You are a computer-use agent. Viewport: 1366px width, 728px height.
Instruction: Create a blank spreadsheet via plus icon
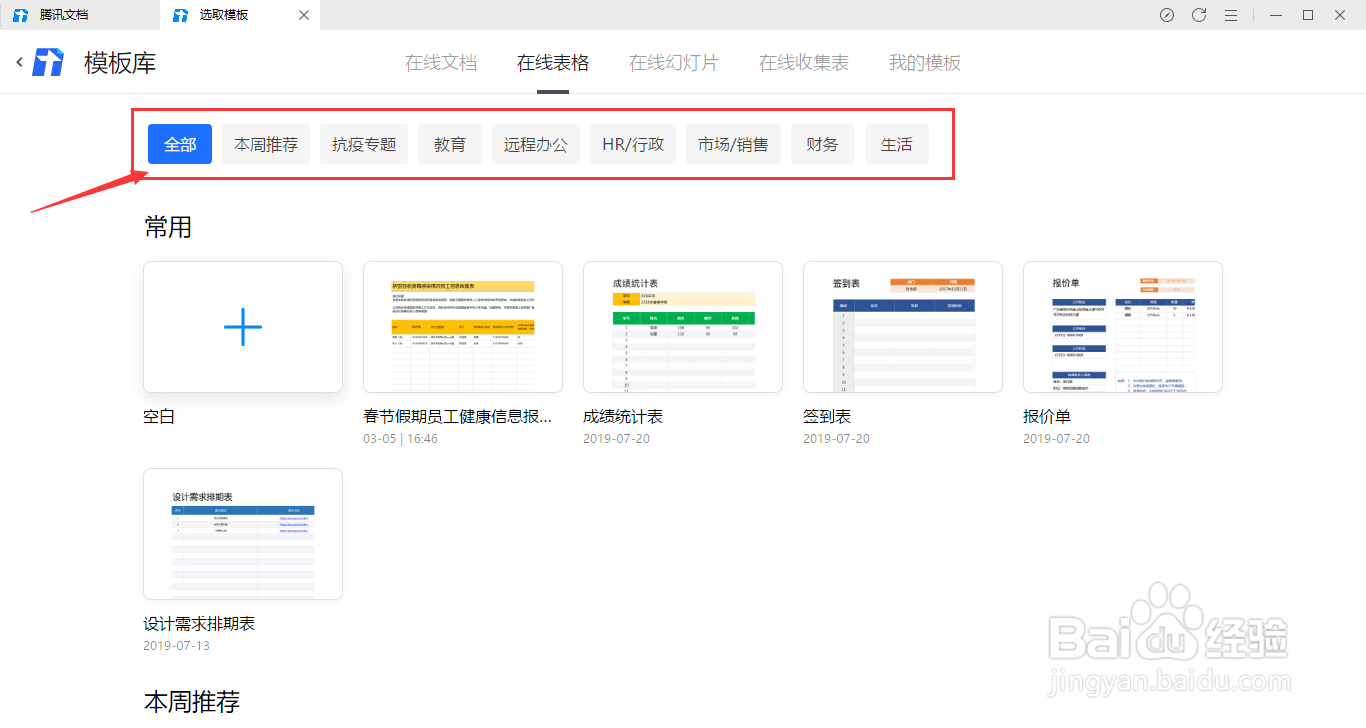[242, 327]
